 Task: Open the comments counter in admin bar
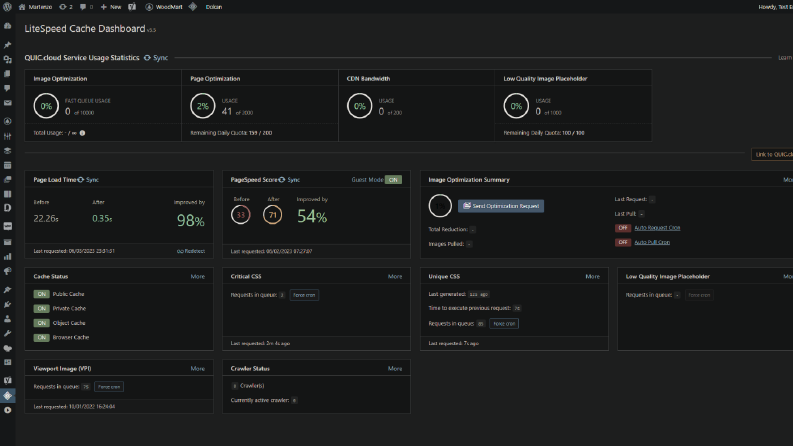tap(86, 7)
